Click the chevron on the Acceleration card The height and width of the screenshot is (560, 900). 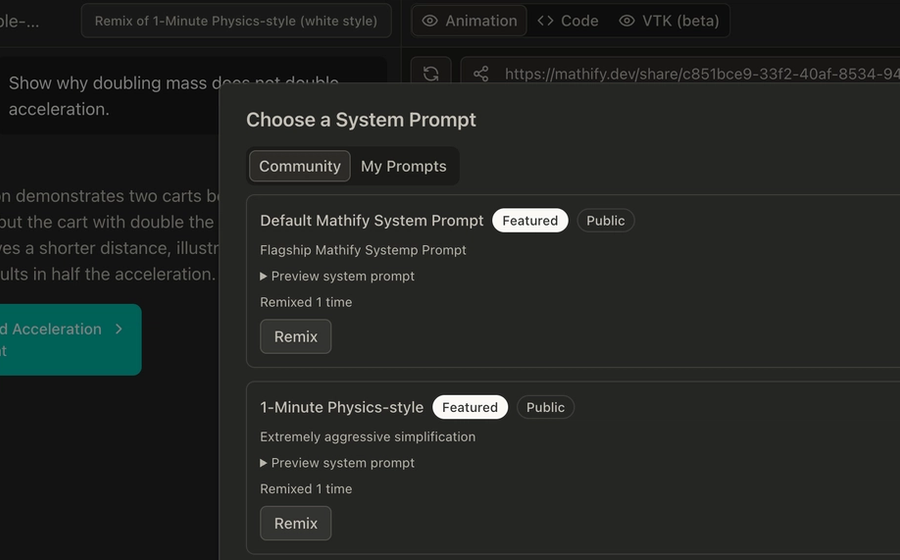pyautogui.click(x=119, y=329)
